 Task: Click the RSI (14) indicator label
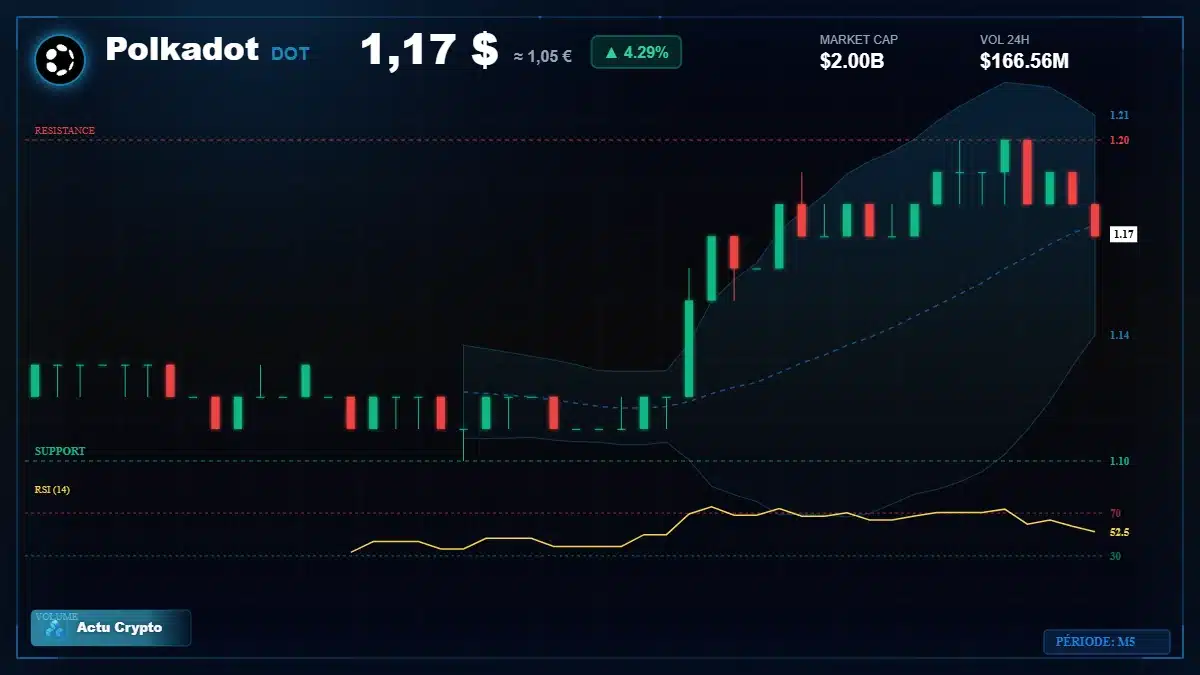point(52,490)
